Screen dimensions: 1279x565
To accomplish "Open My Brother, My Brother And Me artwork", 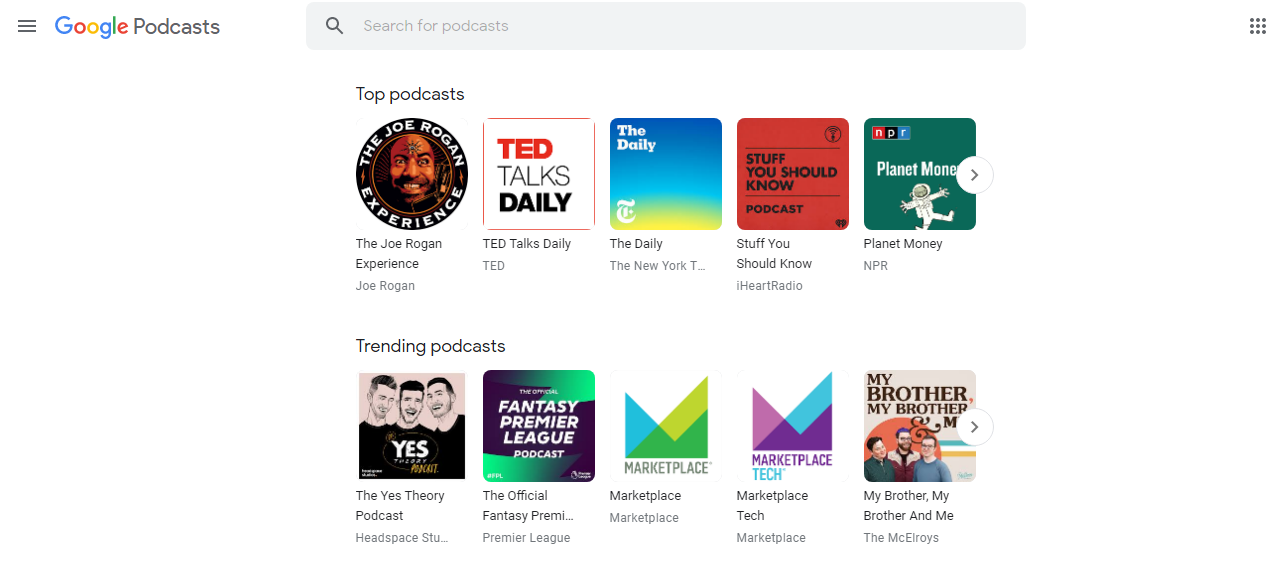I will pyautogui.click(x=920, y=426).
